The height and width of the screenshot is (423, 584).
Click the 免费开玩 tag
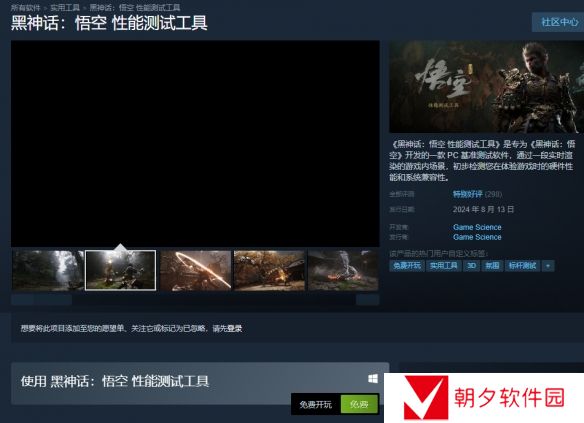[407, 265]
